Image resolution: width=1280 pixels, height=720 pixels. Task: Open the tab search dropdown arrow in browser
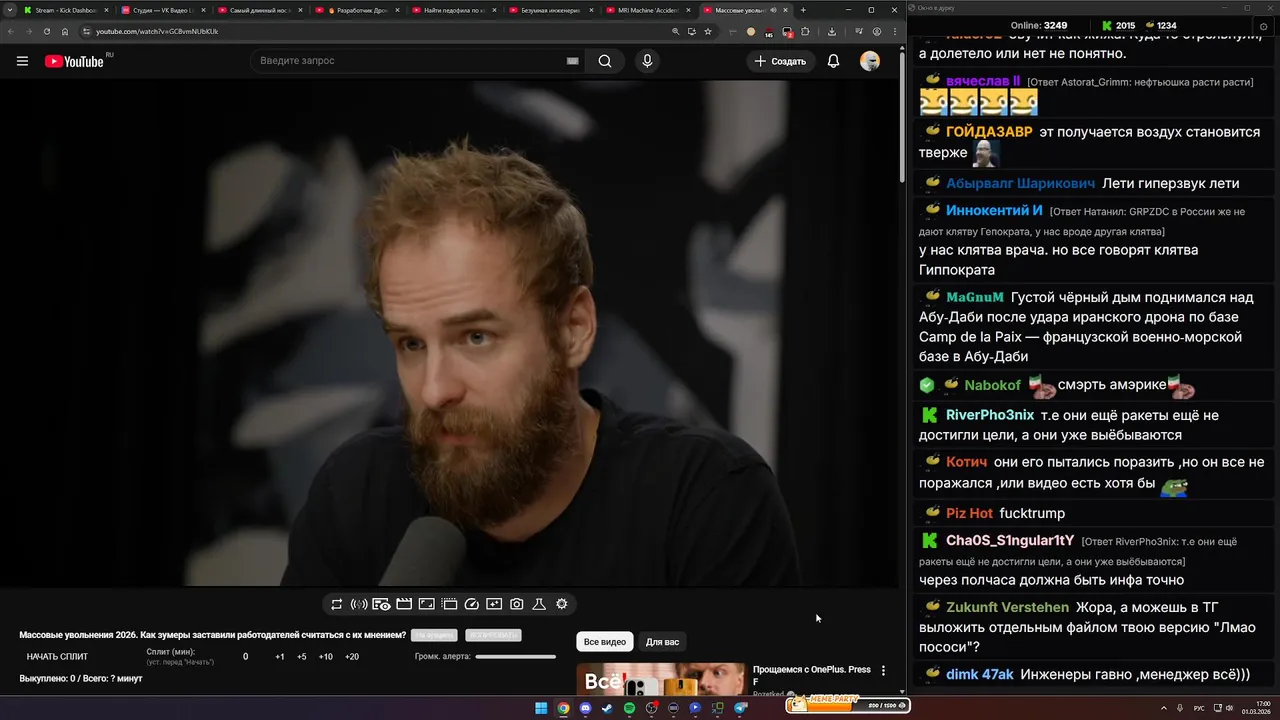pyautogui.click(x=9, y=10)
